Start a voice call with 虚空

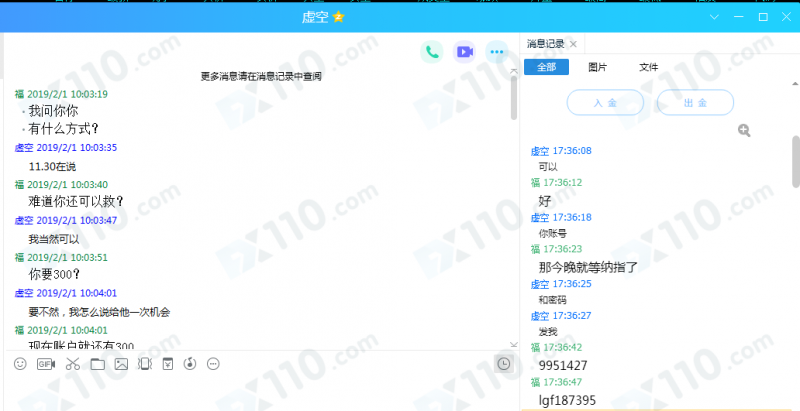tap(432, 52)
